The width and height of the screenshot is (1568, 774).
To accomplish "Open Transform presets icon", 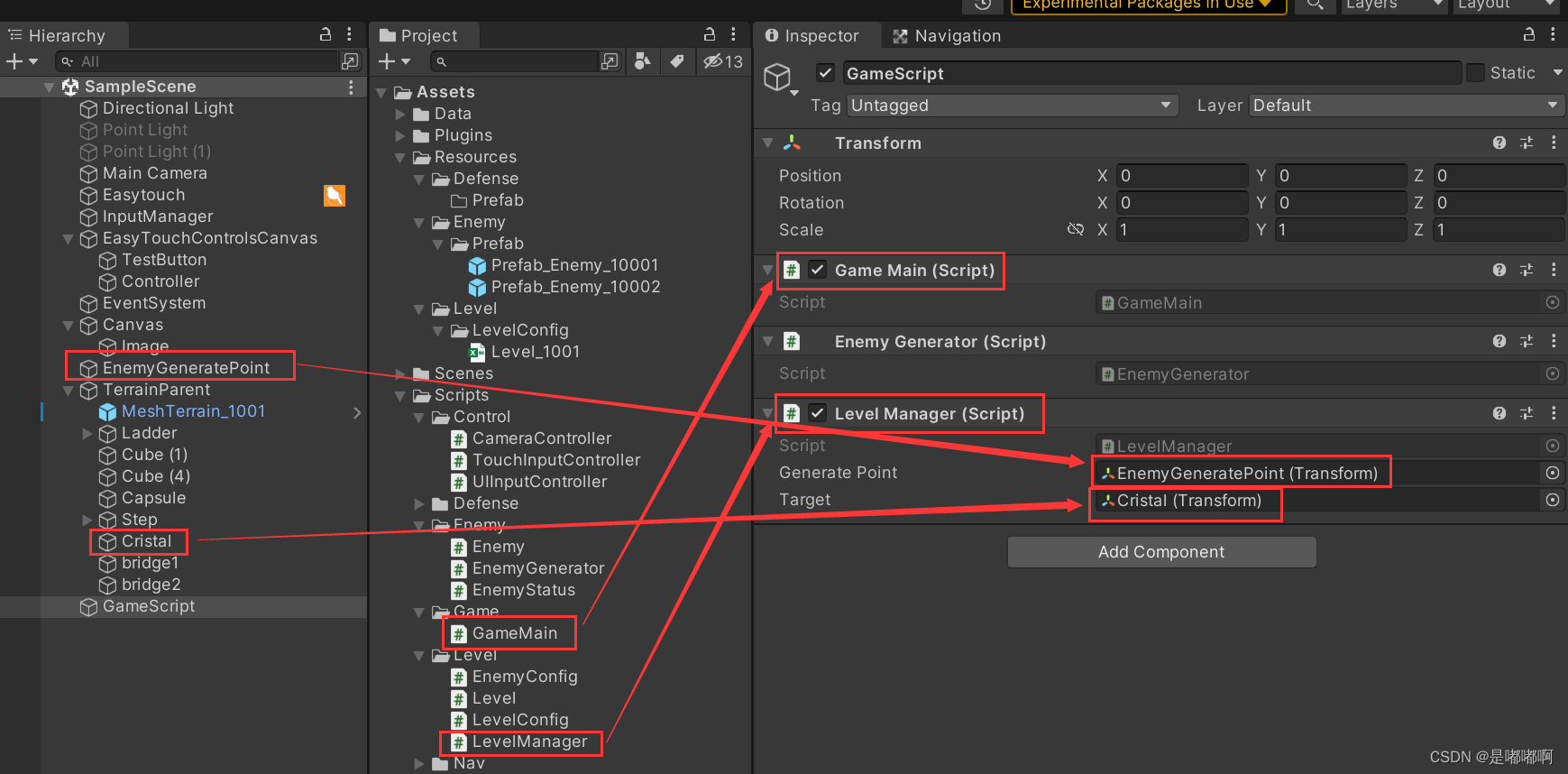I will coord(1527,143).
